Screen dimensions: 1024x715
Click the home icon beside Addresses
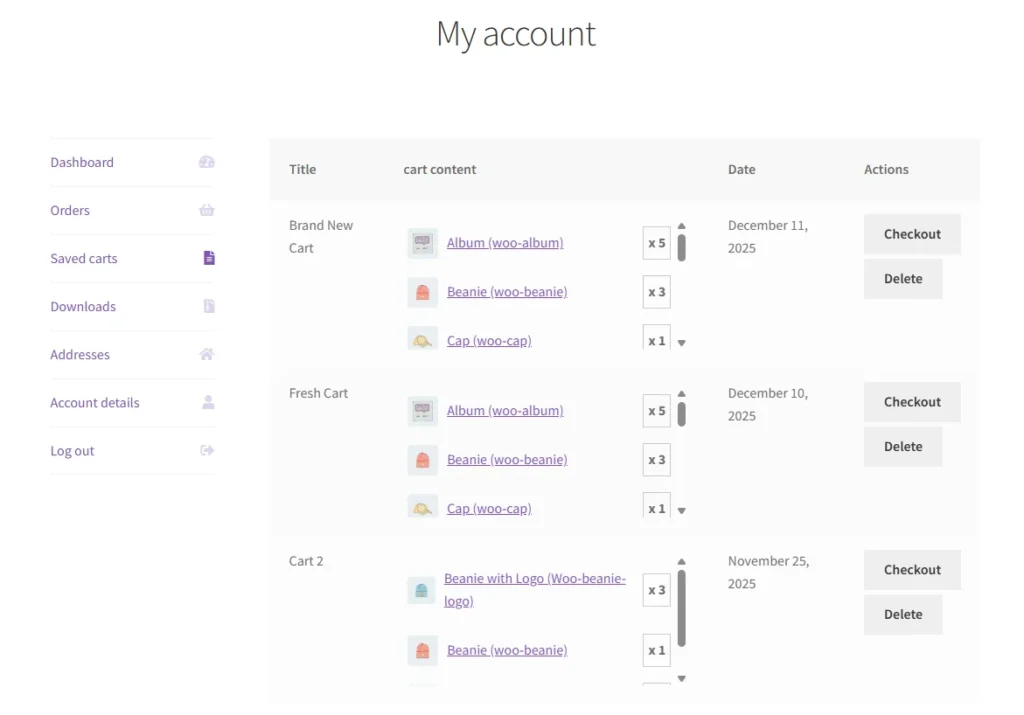tap(206, 354)
